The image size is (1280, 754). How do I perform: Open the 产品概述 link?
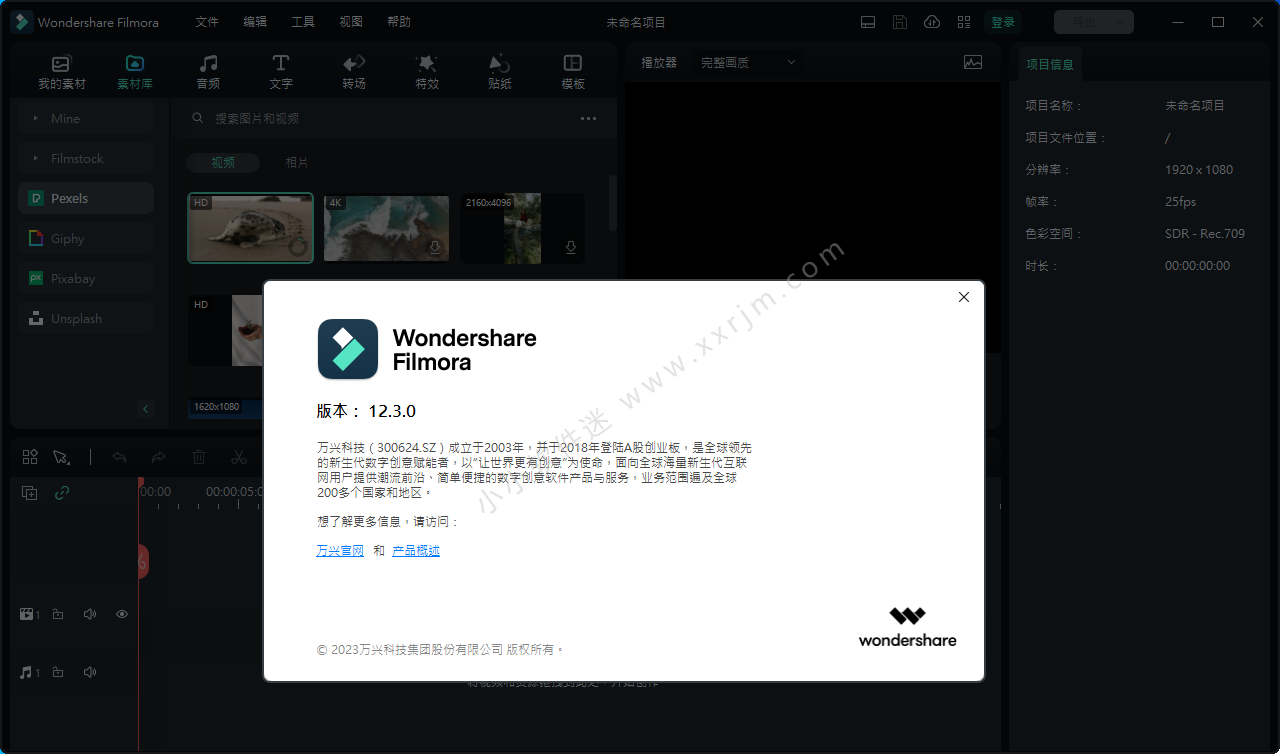416,550
